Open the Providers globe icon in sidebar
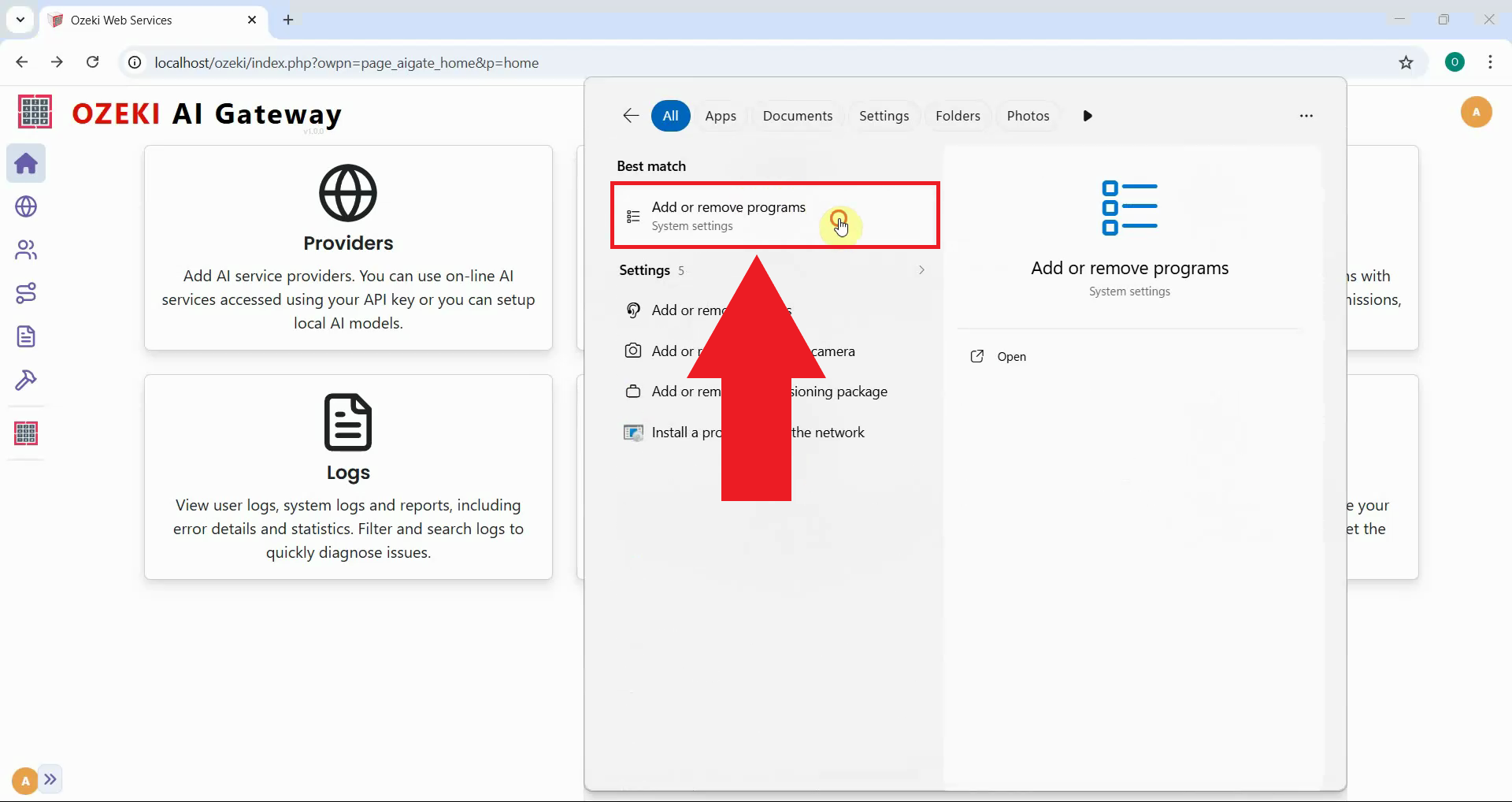 [x=26, y=206]
